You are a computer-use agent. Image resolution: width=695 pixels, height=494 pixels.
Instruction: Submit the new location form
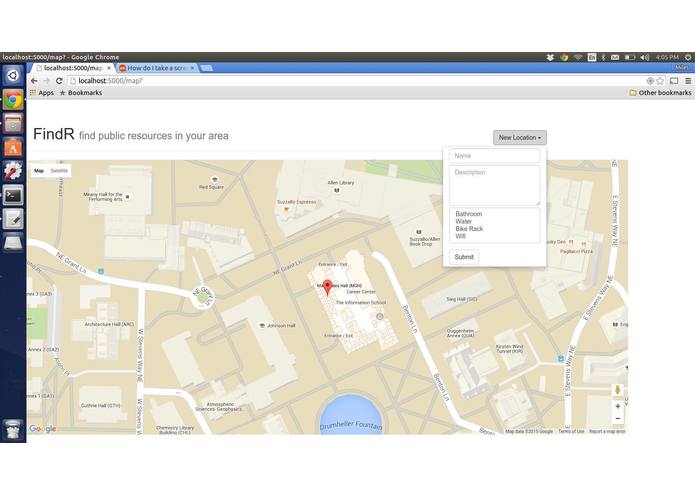[464, 257]
